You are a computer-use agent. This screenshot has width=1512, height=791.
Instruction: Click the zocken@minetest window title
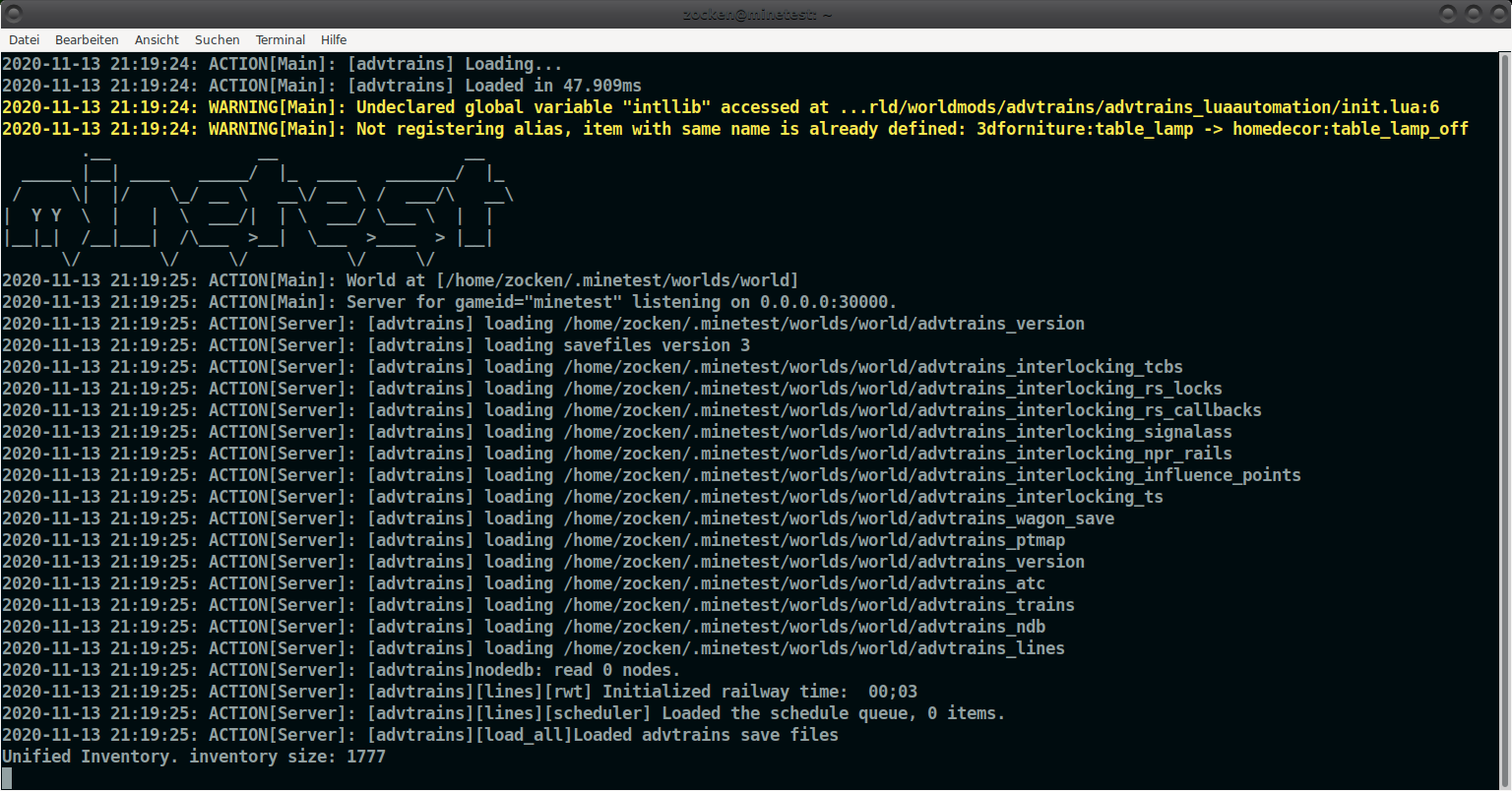[x=756, y=14]
